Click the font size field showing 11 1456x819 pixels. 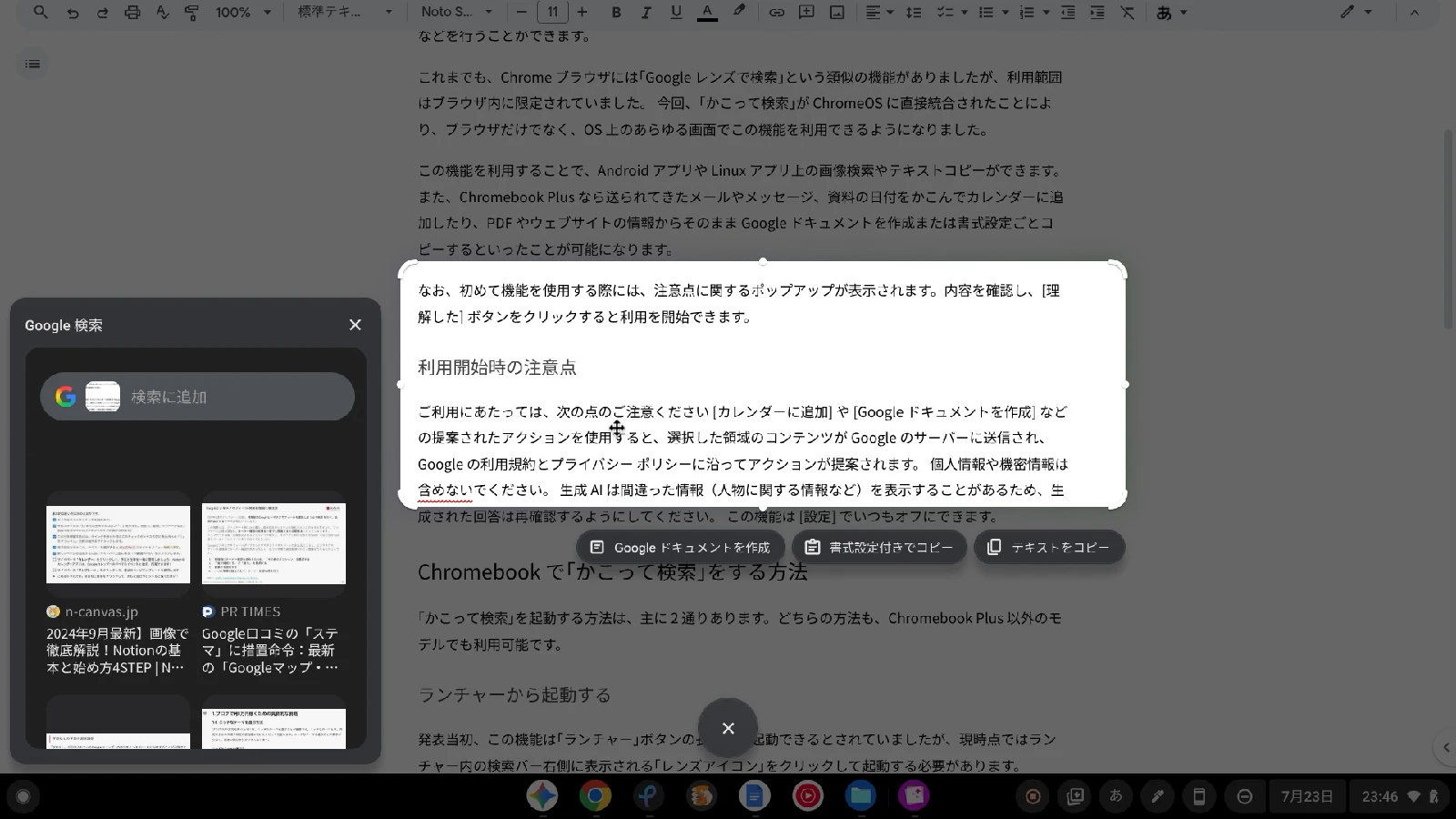click(552, 12)
